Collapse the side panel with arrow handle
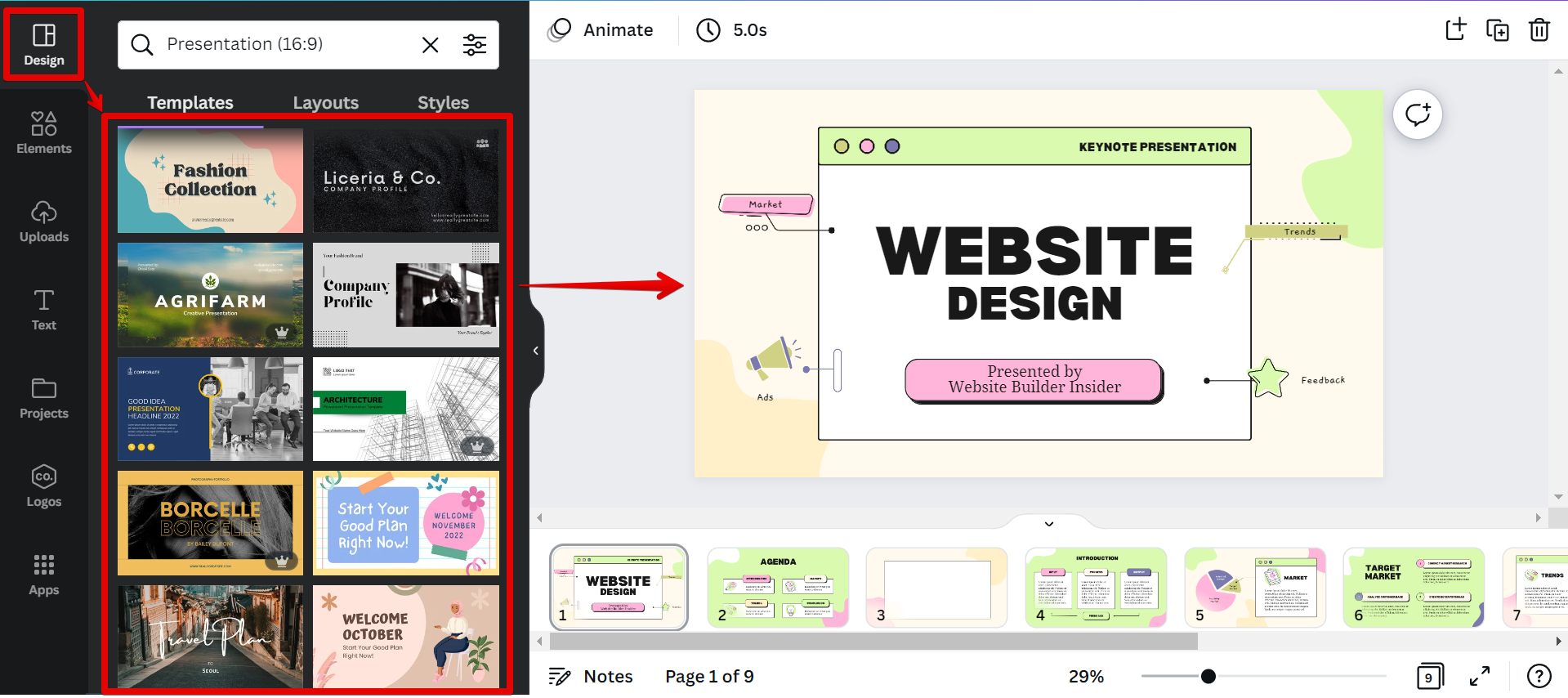Screen dimensions: 1568x698 pos(536,351)
